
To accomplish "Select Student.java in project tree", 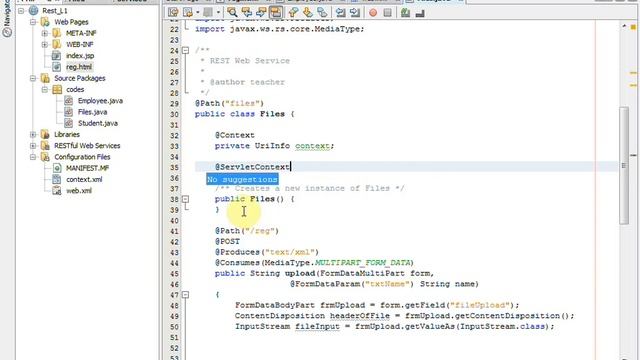I will pos(98,123).
